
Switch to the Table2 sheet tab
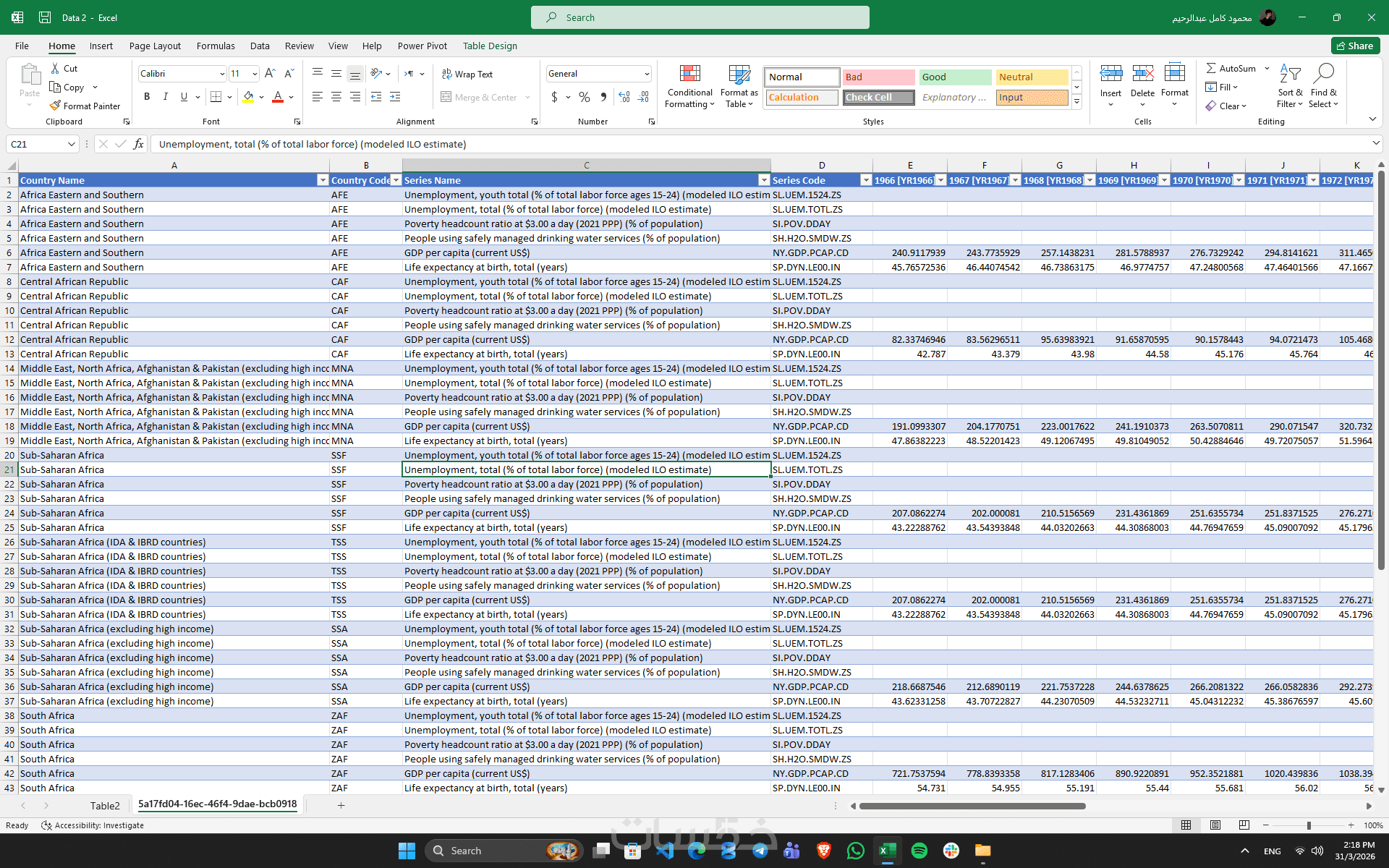(105, 805)
